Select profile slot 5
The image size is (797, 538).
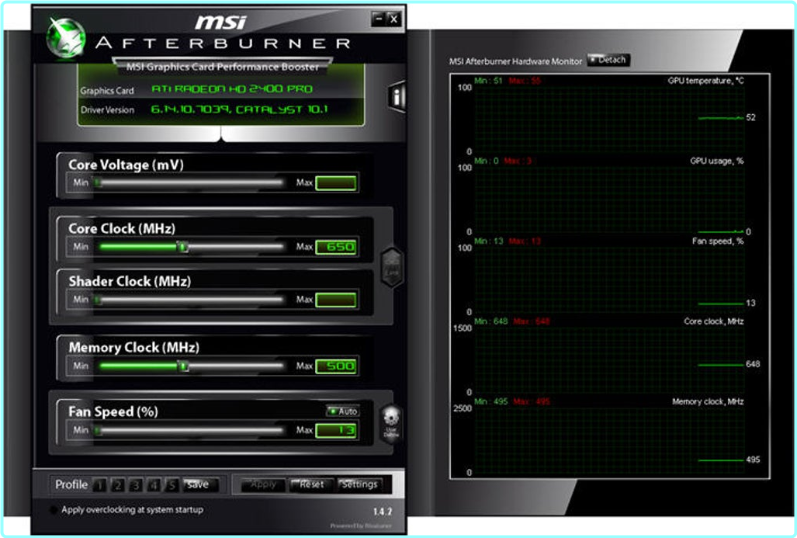pyautogui.click(x=171, y=485)
